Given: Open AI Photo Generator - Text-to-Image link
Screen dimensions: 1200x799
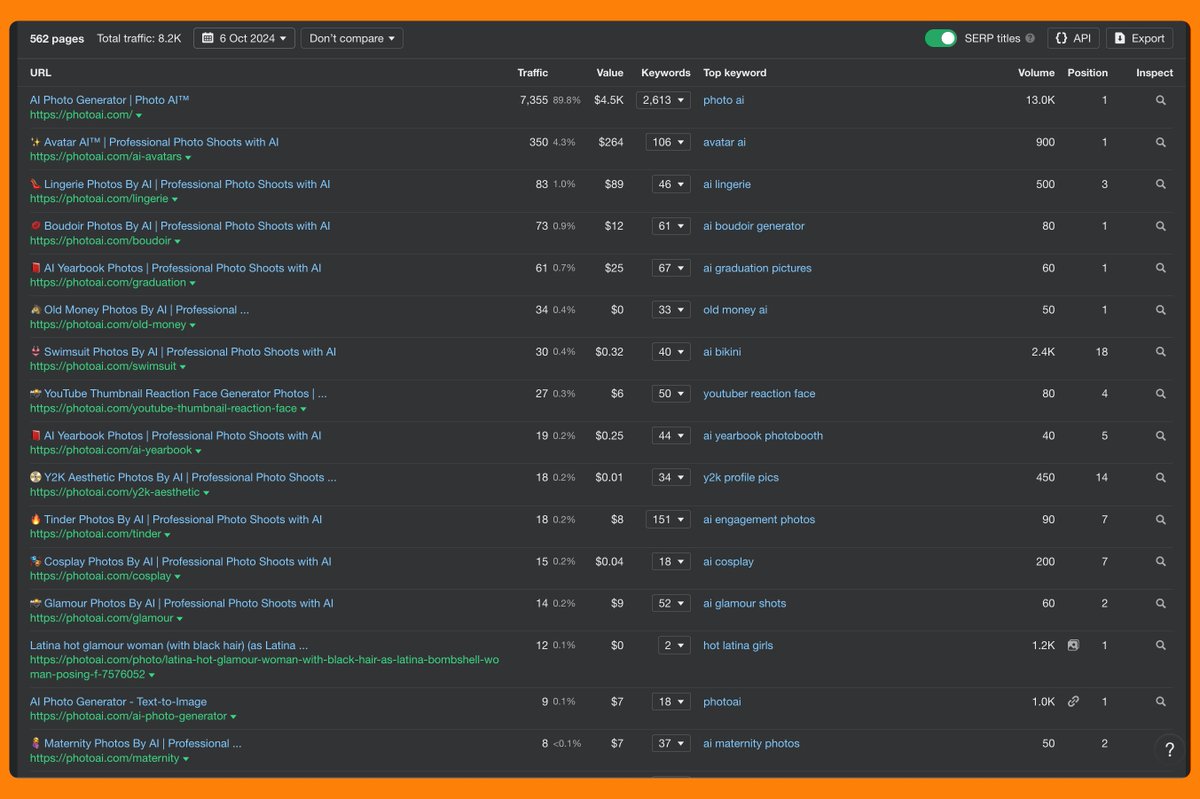Looking at the screenshot, I should tap(118, 702).
